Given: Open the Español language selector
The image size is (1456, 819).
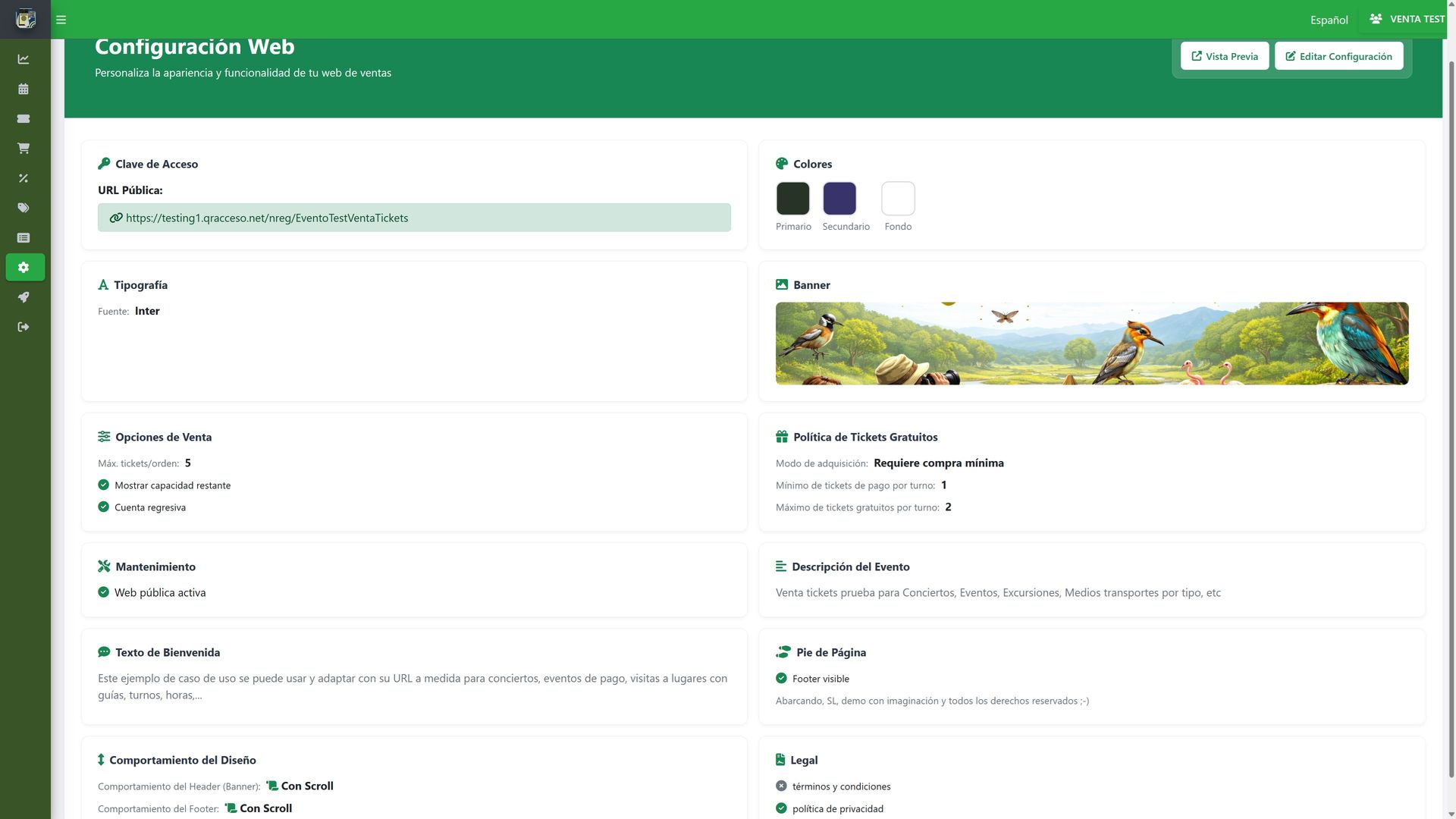Looking at the screenshot, I should [x=1329, y=20].
